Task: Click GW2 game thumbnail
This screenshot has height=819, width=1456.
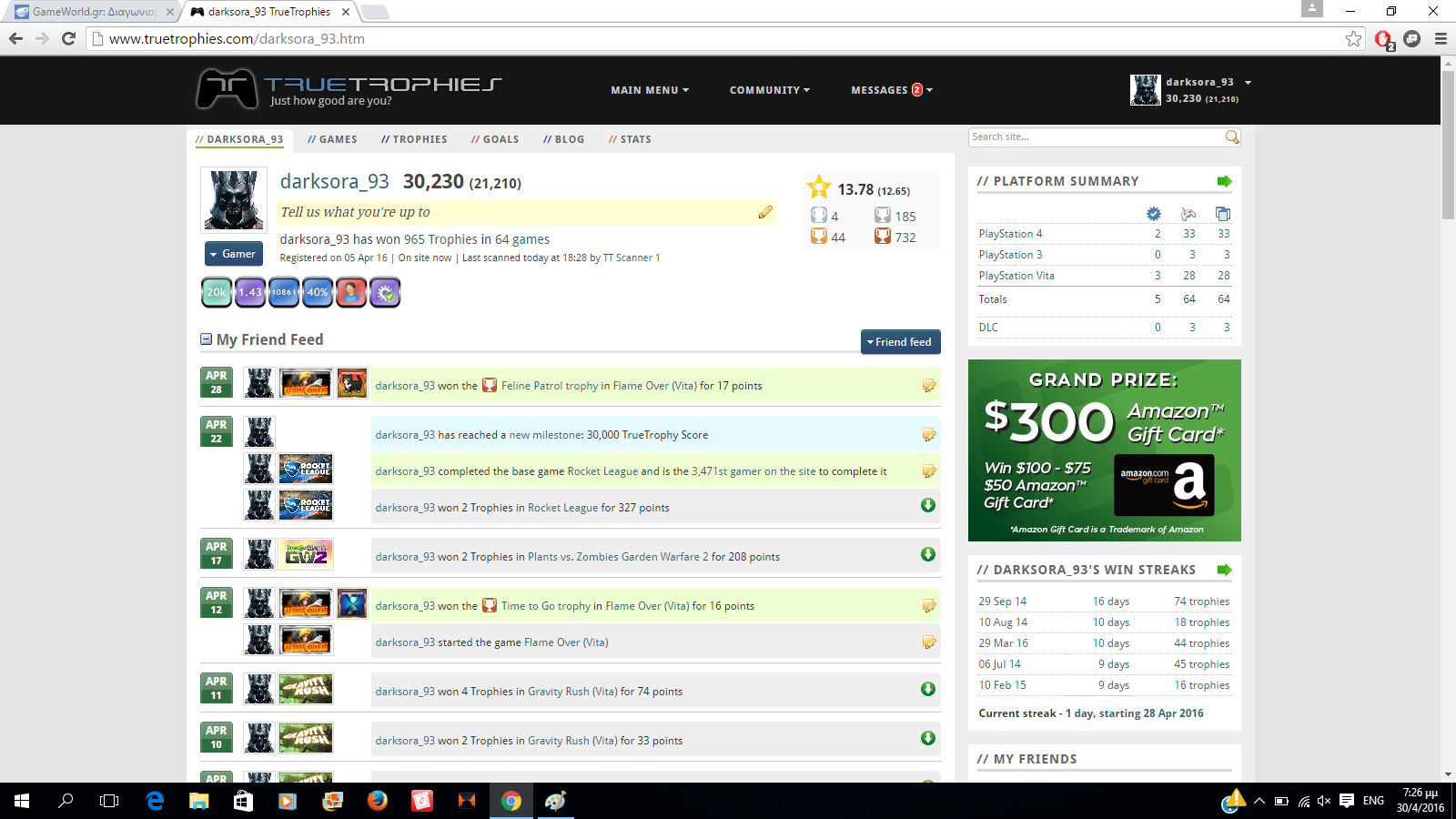Action: (x=306, y=554)
